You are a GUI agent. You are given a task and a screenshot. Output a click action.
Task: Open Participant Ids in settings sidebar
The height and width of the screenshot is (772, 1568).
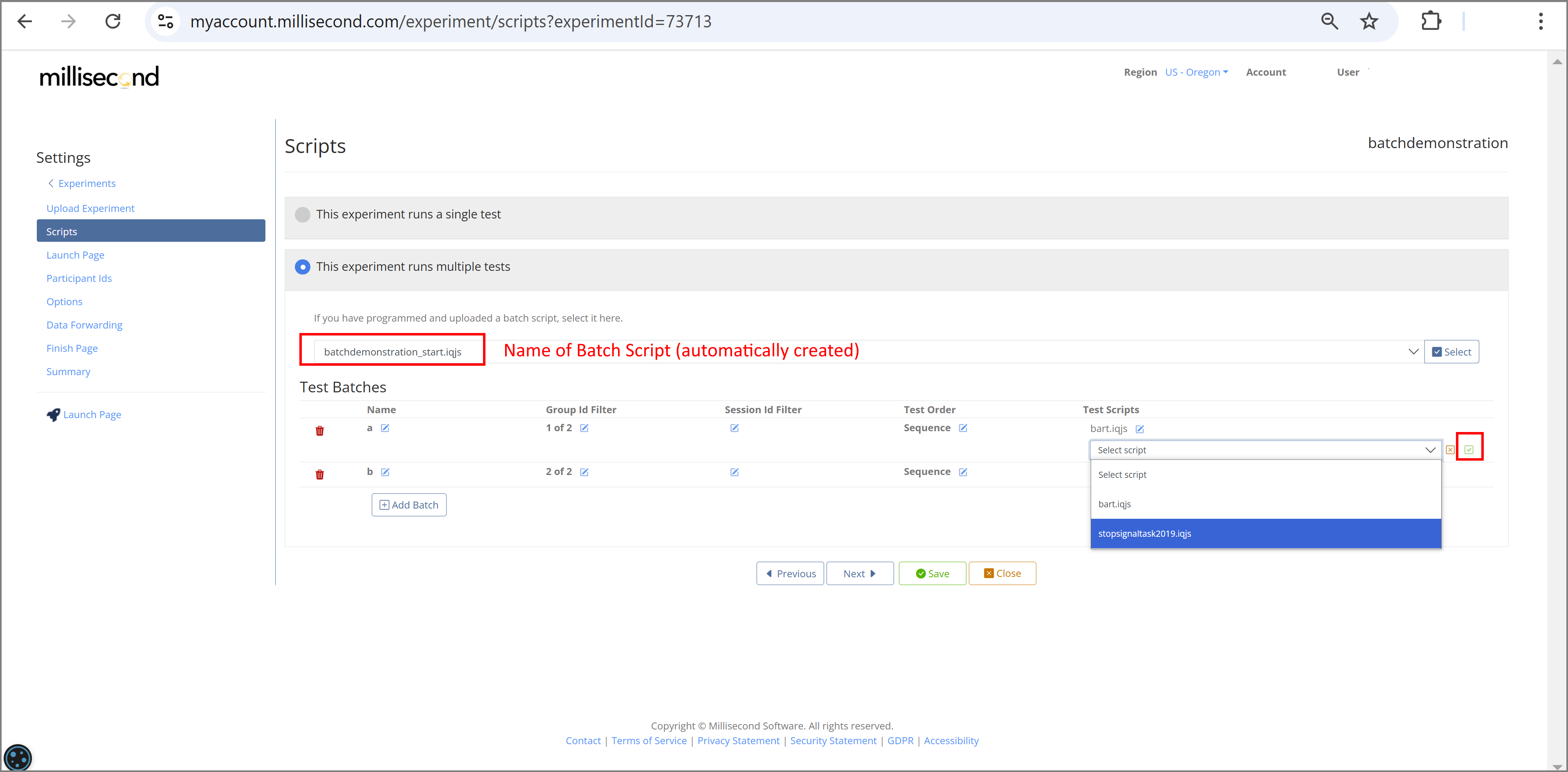[79, 278]
